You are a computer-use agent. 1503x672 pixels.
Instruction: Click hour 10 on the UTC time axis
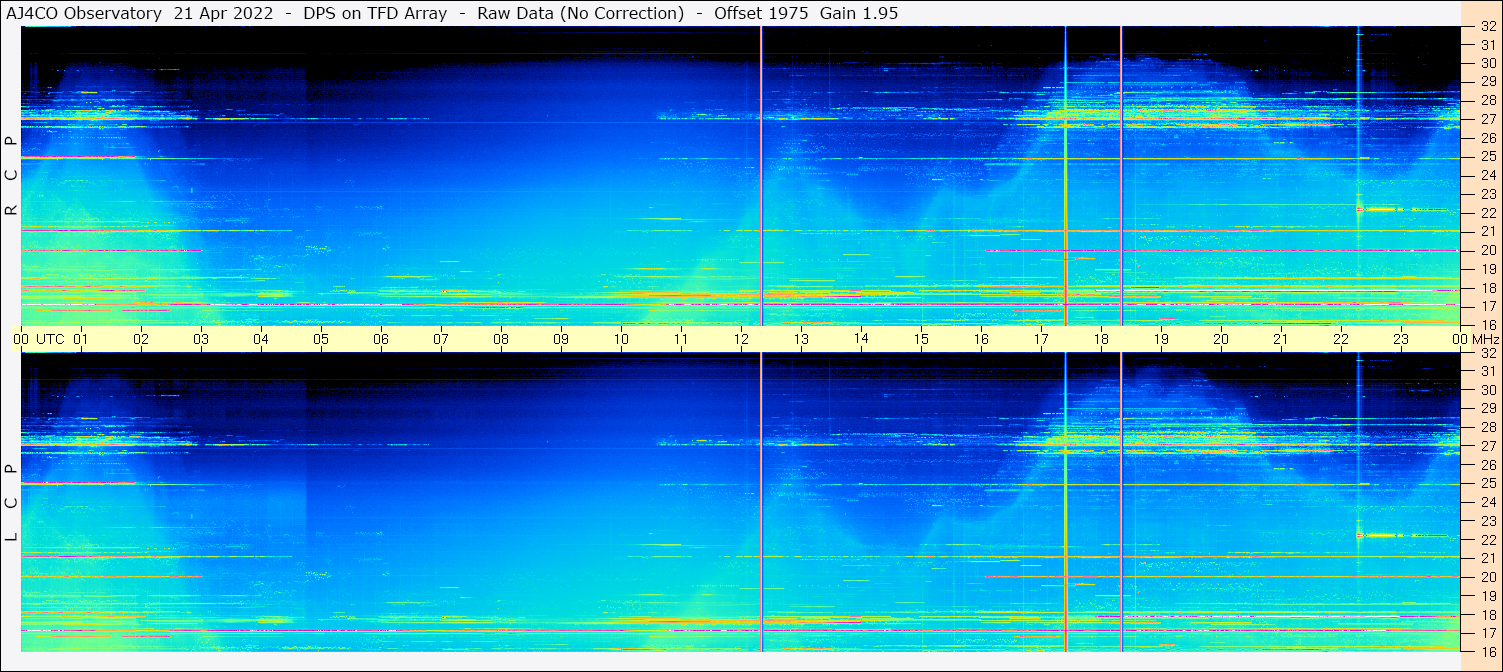coord(621,339)
